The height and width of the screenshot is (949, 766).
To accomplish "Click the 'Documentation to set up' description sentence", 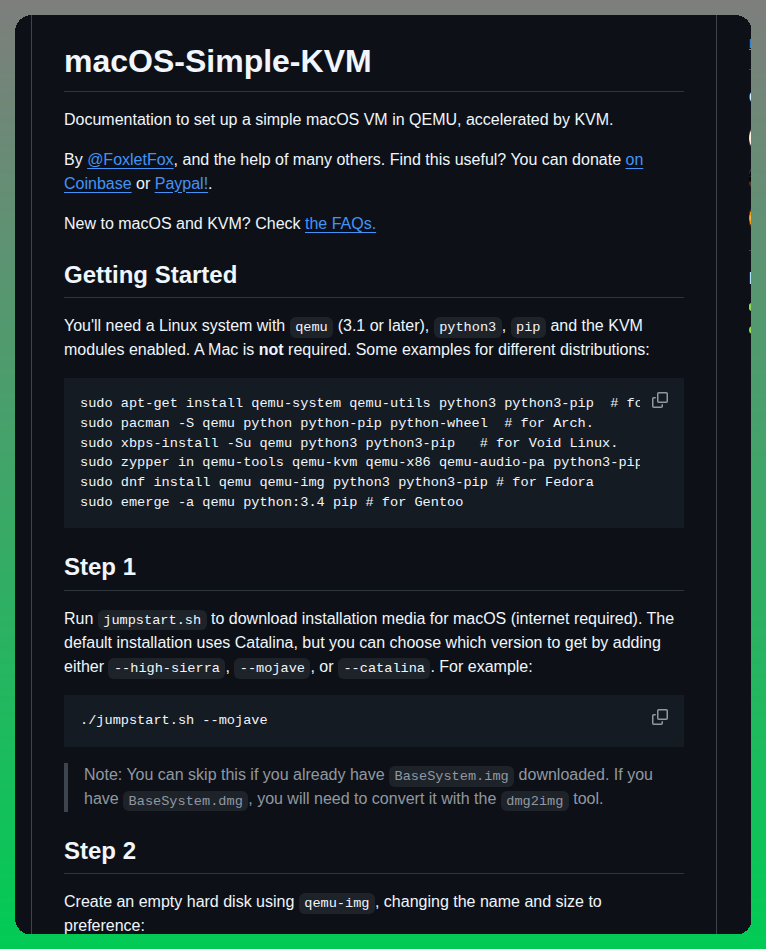I will tap(339, 120).
